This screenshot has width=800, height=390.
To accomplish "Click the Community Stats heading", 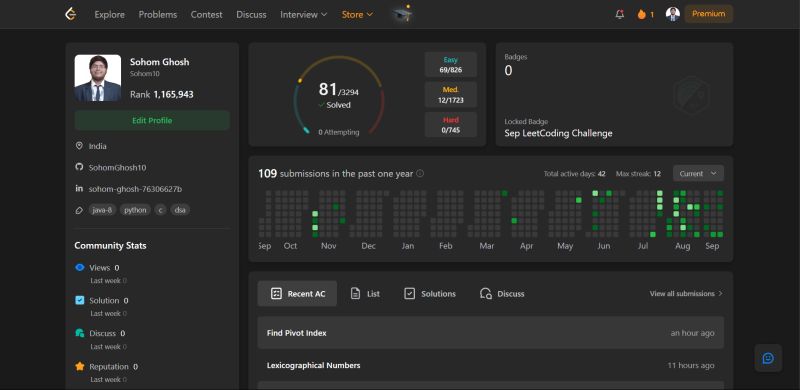I will [110, 246].
